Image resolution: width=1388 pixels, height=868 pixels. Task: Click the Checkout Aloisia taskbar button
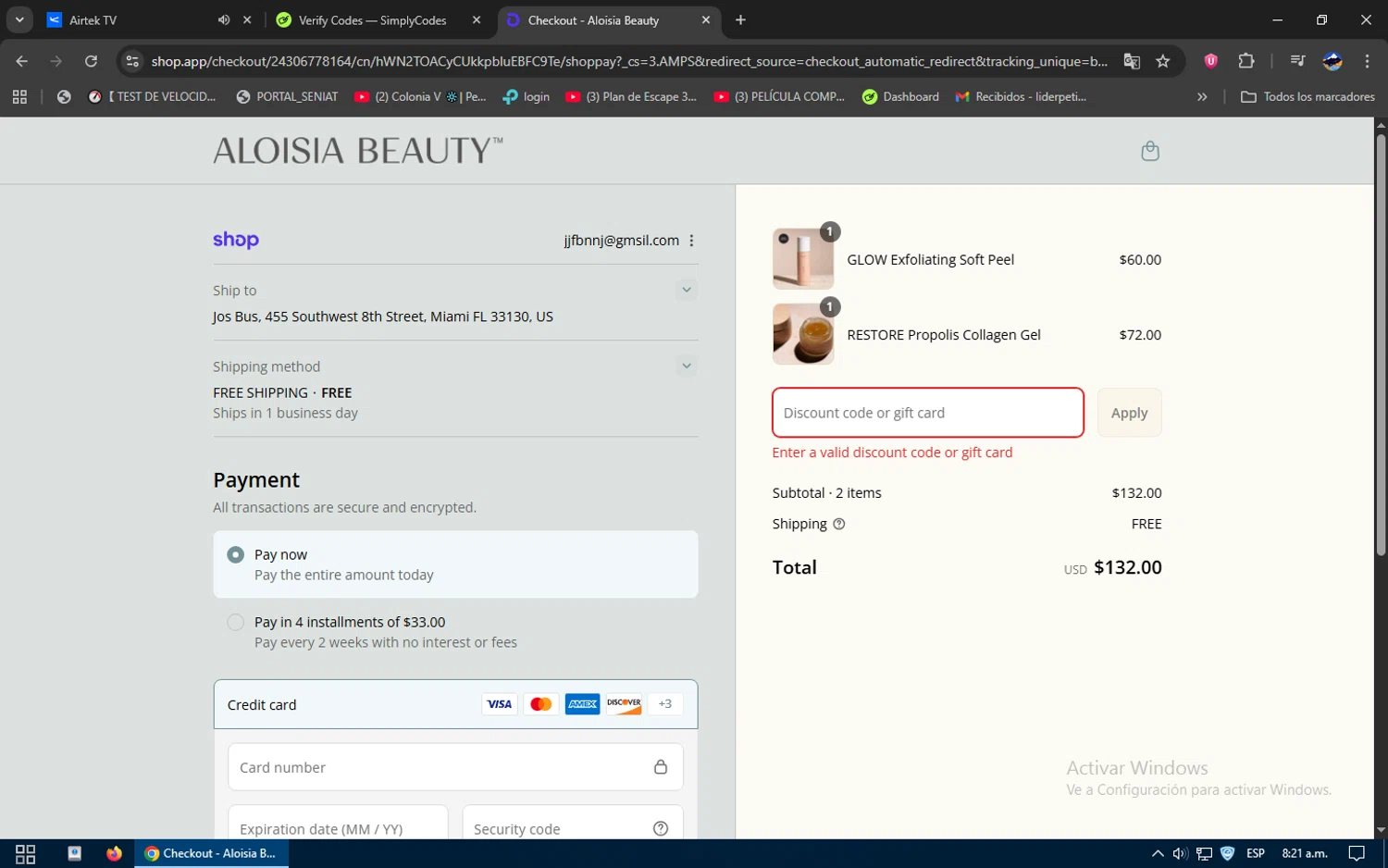tap(212, 853)
